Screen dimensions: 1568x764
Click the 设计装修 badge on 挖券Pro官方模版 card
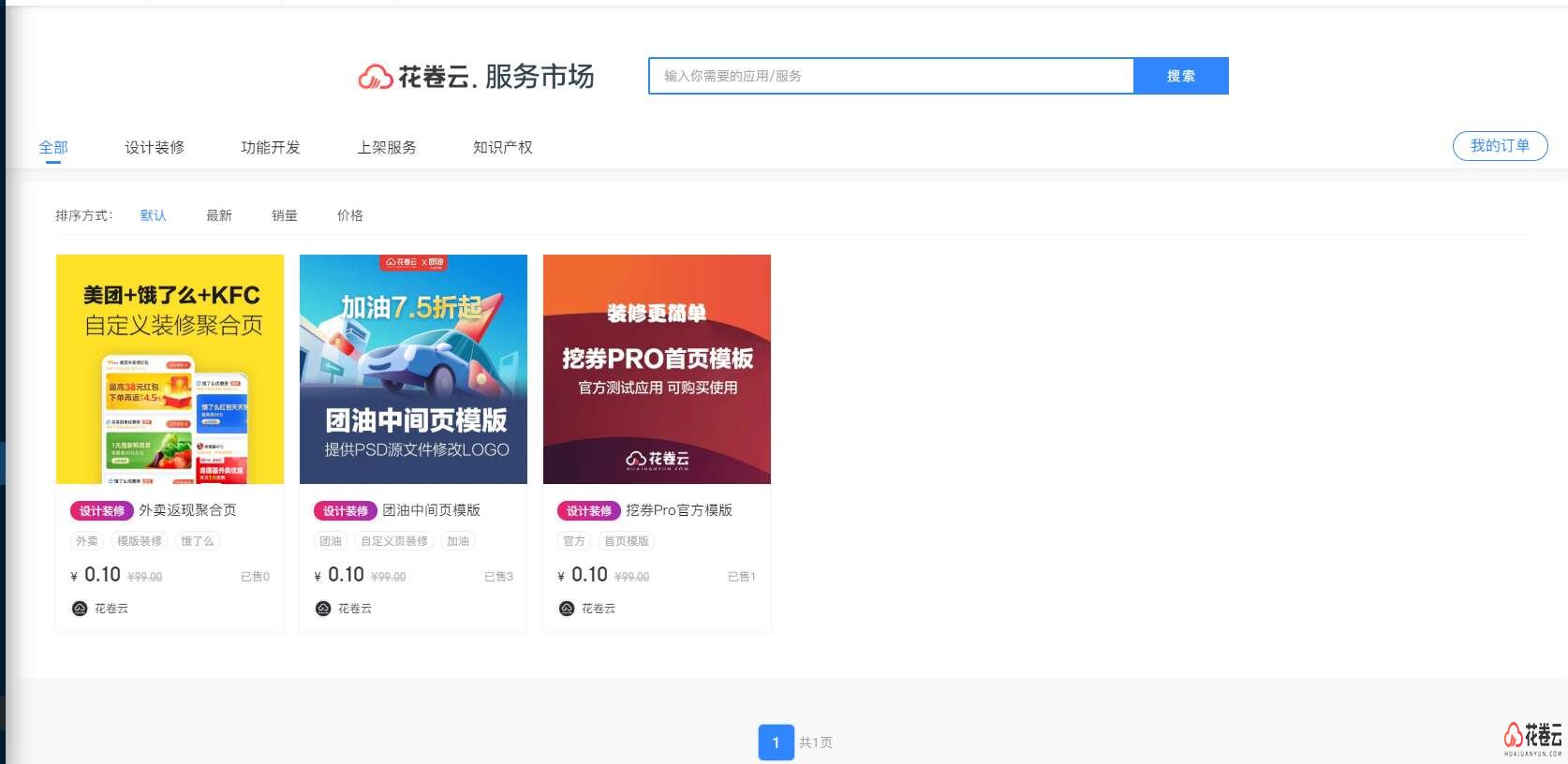(x=589, y=511)
